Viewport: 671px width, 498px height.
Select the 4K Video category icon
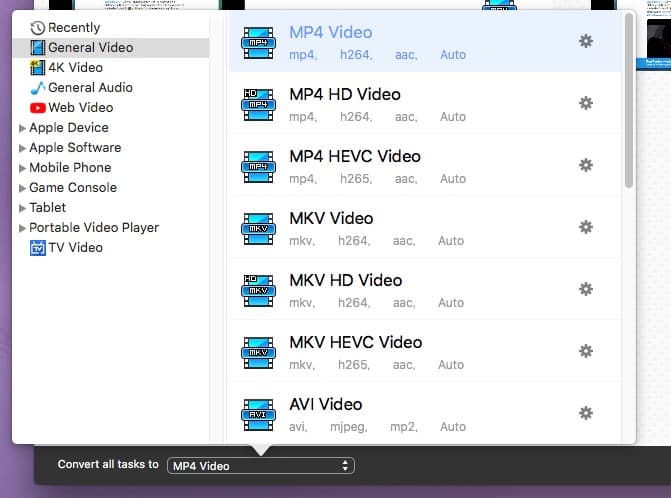(38, 67)
